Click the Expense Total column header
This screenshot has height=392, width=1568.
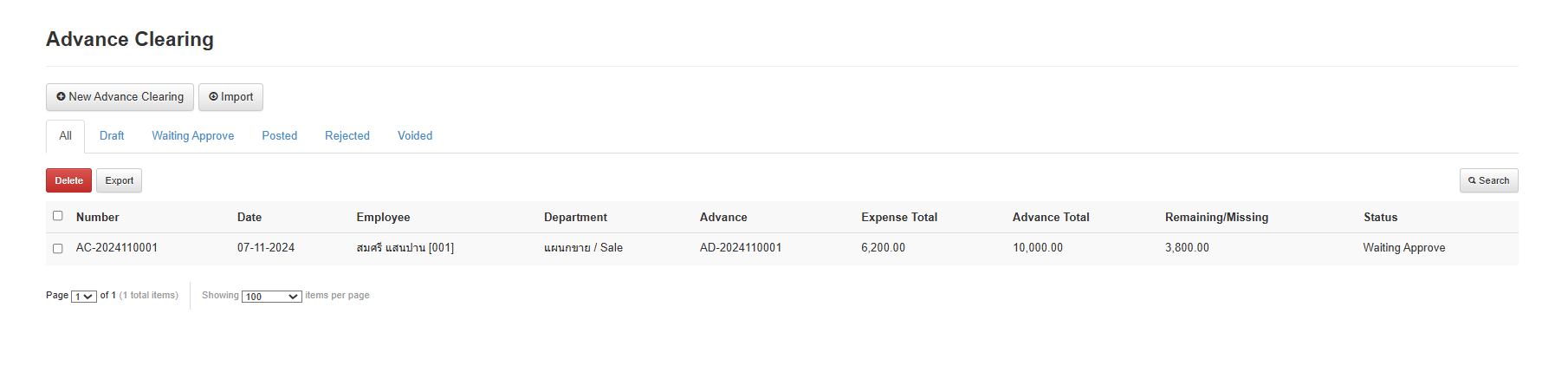(899, 218)
